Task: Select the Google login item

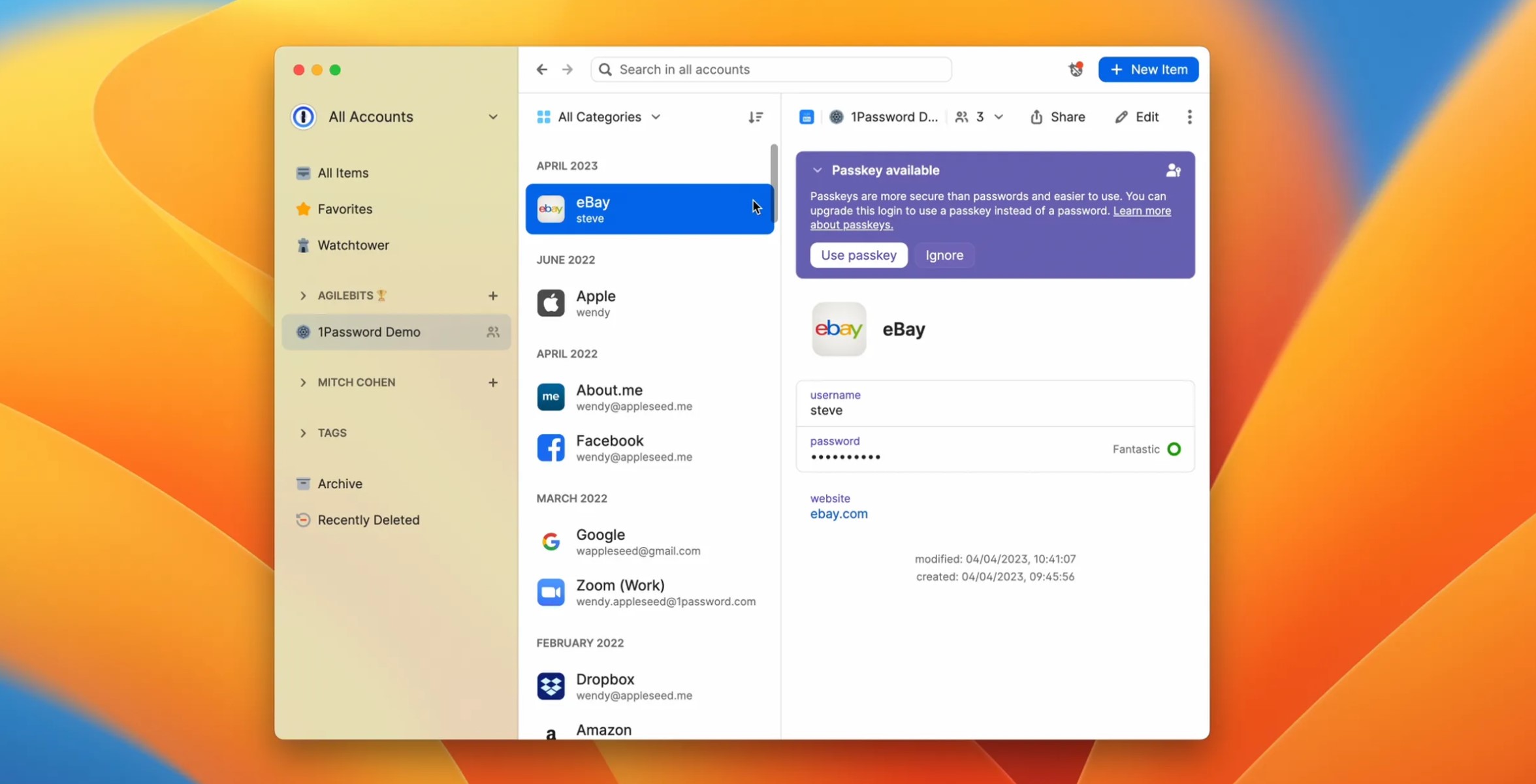Action: coord(649,542)
